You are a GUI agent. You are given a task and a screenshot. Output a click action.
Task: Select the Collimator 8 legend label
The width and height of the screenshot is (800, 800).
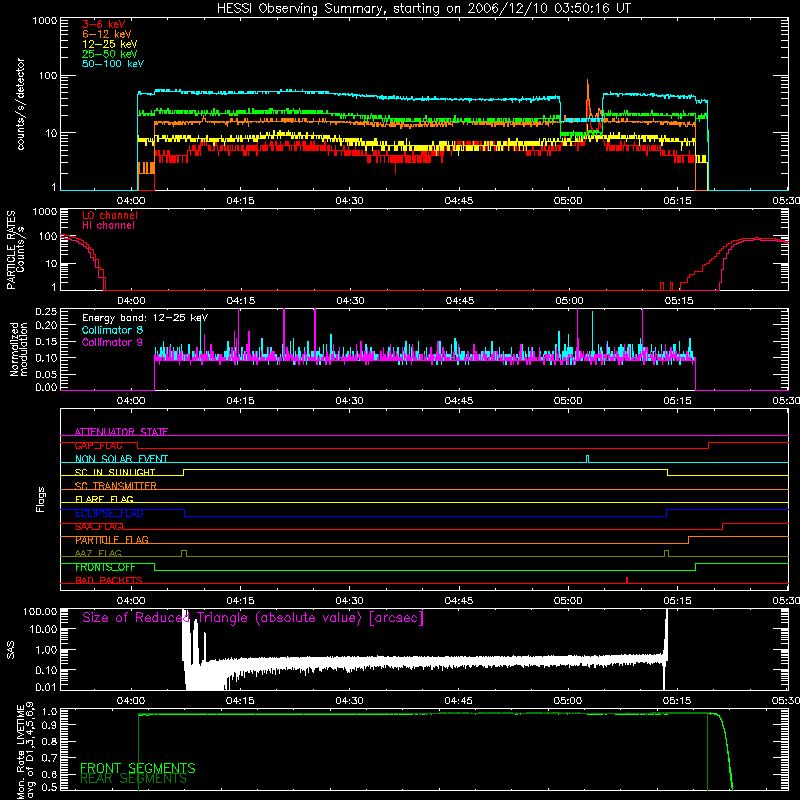tap(112, 330)
